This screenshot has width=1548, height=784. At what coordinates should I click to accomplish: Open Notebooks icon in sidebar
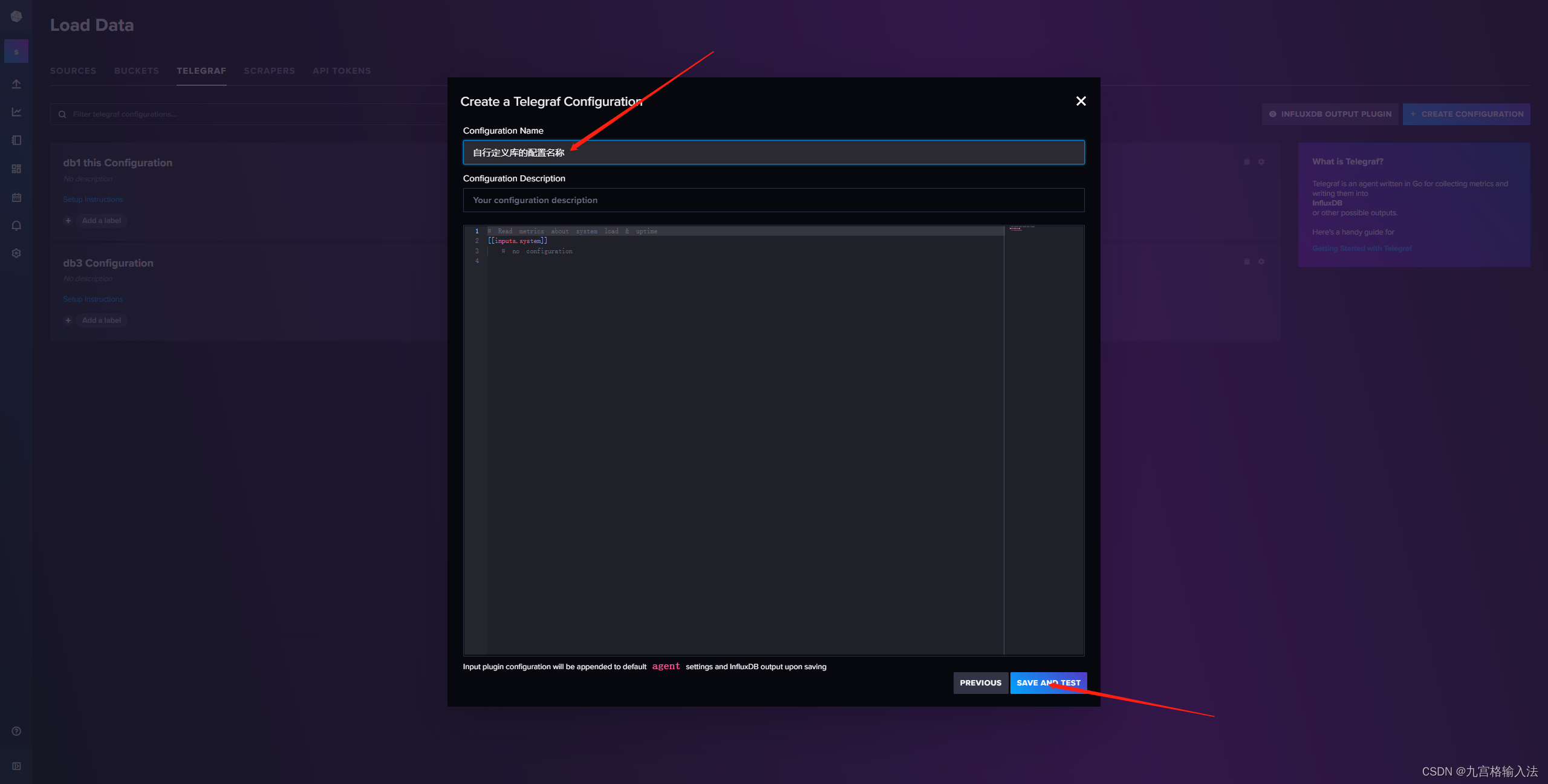click(16, 140)
